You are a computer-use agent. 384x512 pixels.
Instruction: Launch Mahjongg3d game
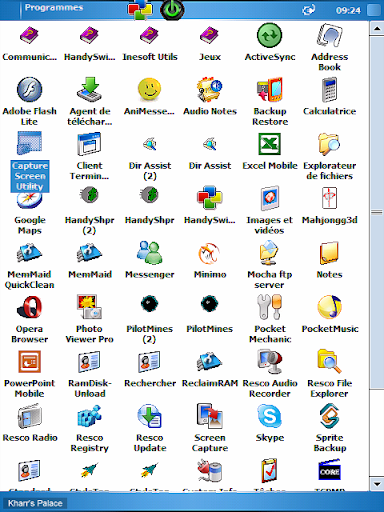click(329, 198)
